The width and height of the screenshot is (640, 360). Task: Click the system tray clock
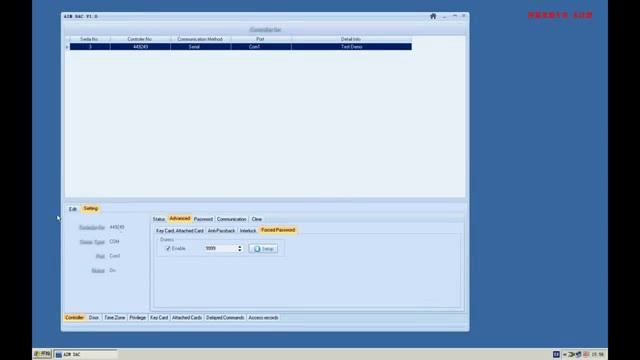pyautogui.click(x=598, y=354)
